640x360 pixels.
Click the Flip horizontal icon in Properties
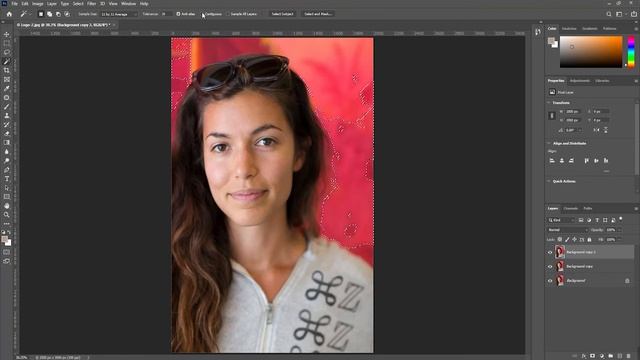click(x=596, y=130)
